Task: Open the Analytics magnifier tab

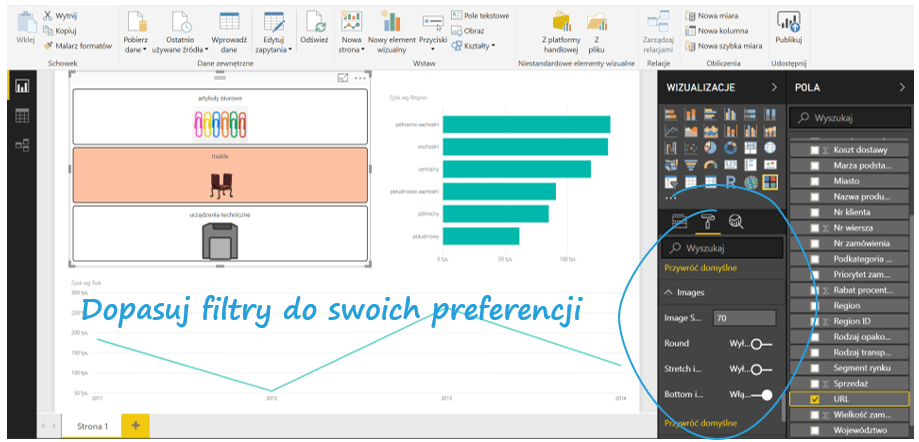Action: pos(735,221)
